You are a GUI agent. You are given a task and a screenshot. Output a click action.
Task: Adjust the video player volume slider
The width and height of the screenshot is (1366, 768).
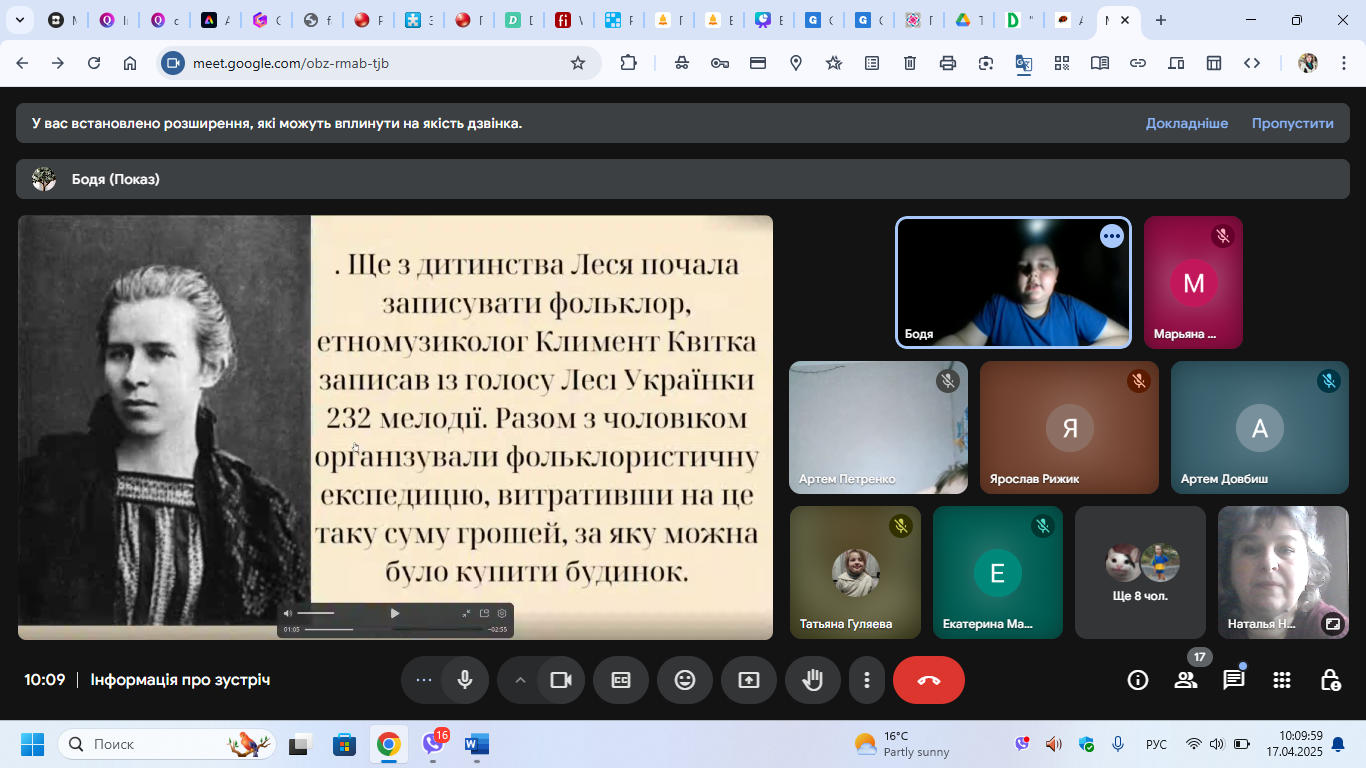coord(316,613)
